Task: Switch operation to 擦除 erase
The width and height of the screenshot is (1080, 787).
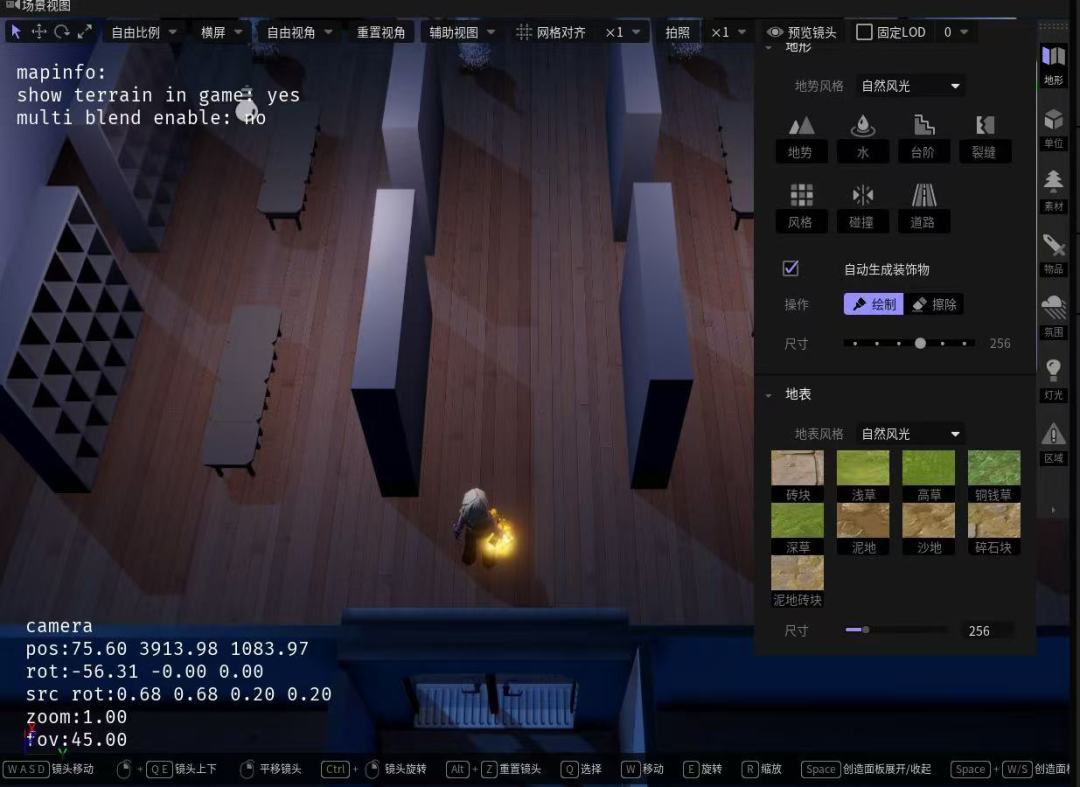Action: tap(934, 304)
